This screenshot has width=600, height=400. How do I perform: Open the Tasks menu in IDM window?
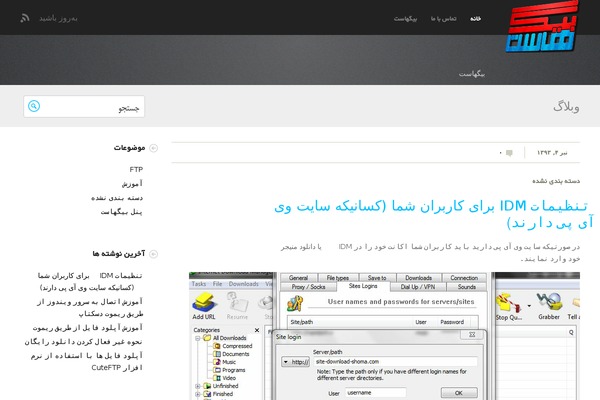(199, 284)
